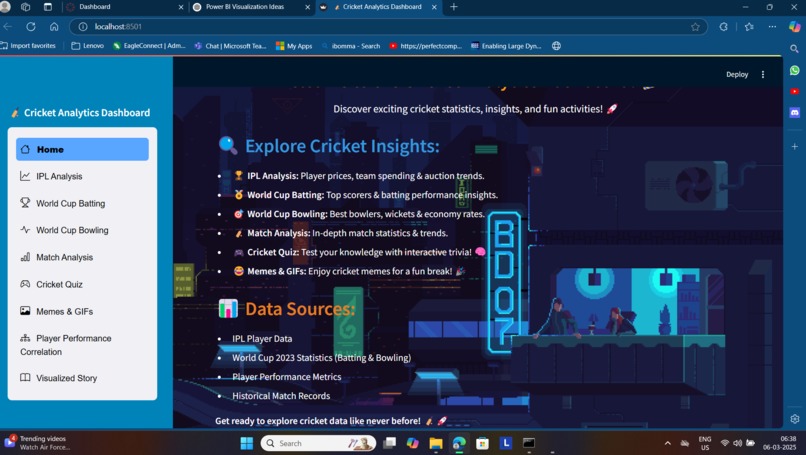Show hidden system tray icons

pyautogui.click(x=667, y=443)
